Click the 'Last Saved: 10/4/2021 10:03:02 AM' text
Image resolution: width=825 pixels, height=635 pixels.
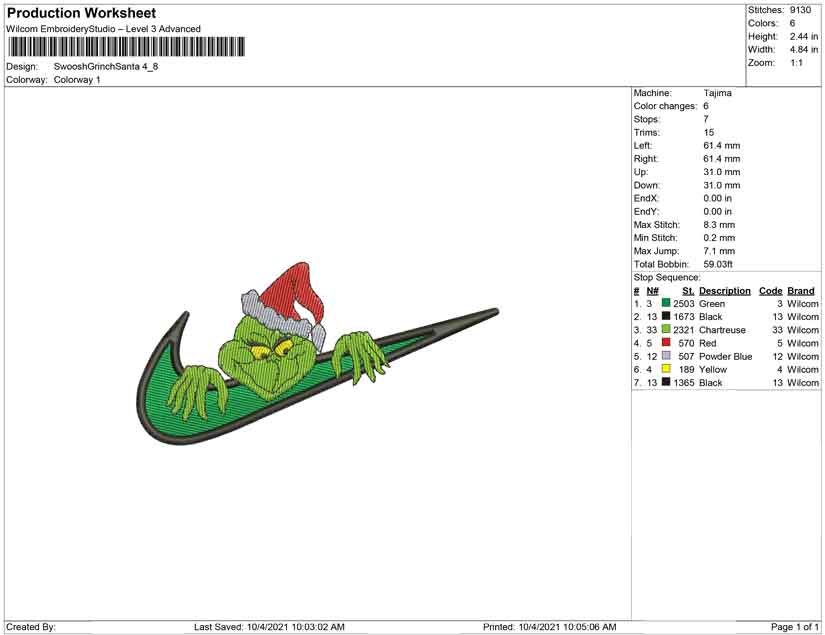[x=269, y=627]
